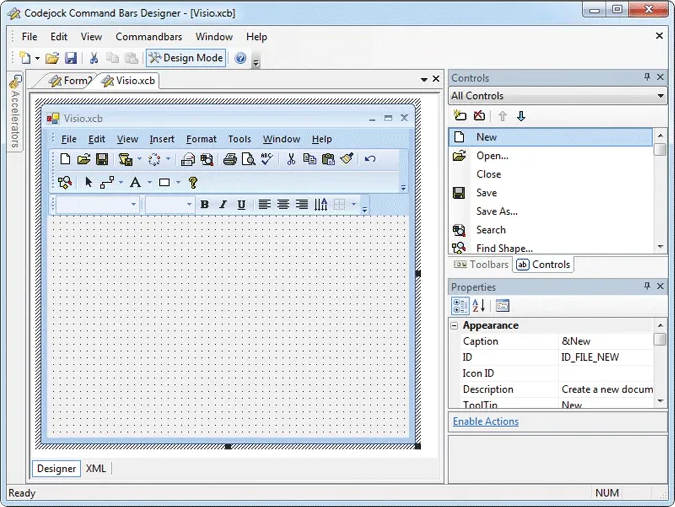Click the Cut scissors icon in main toolbar
675x507 pixels.
coord(94,58)
